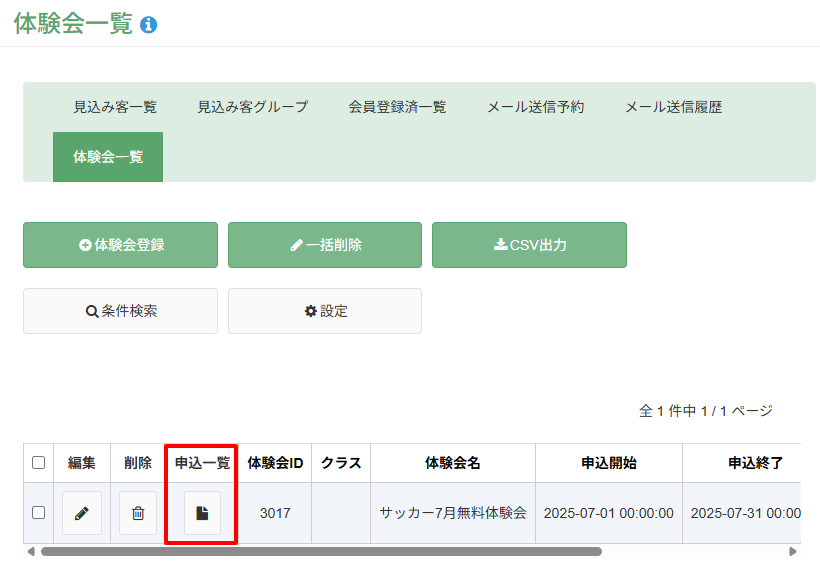The image size is (820, 569).
Task: Click the trash delete icon for row 3017
Action: tap(138, 513)
